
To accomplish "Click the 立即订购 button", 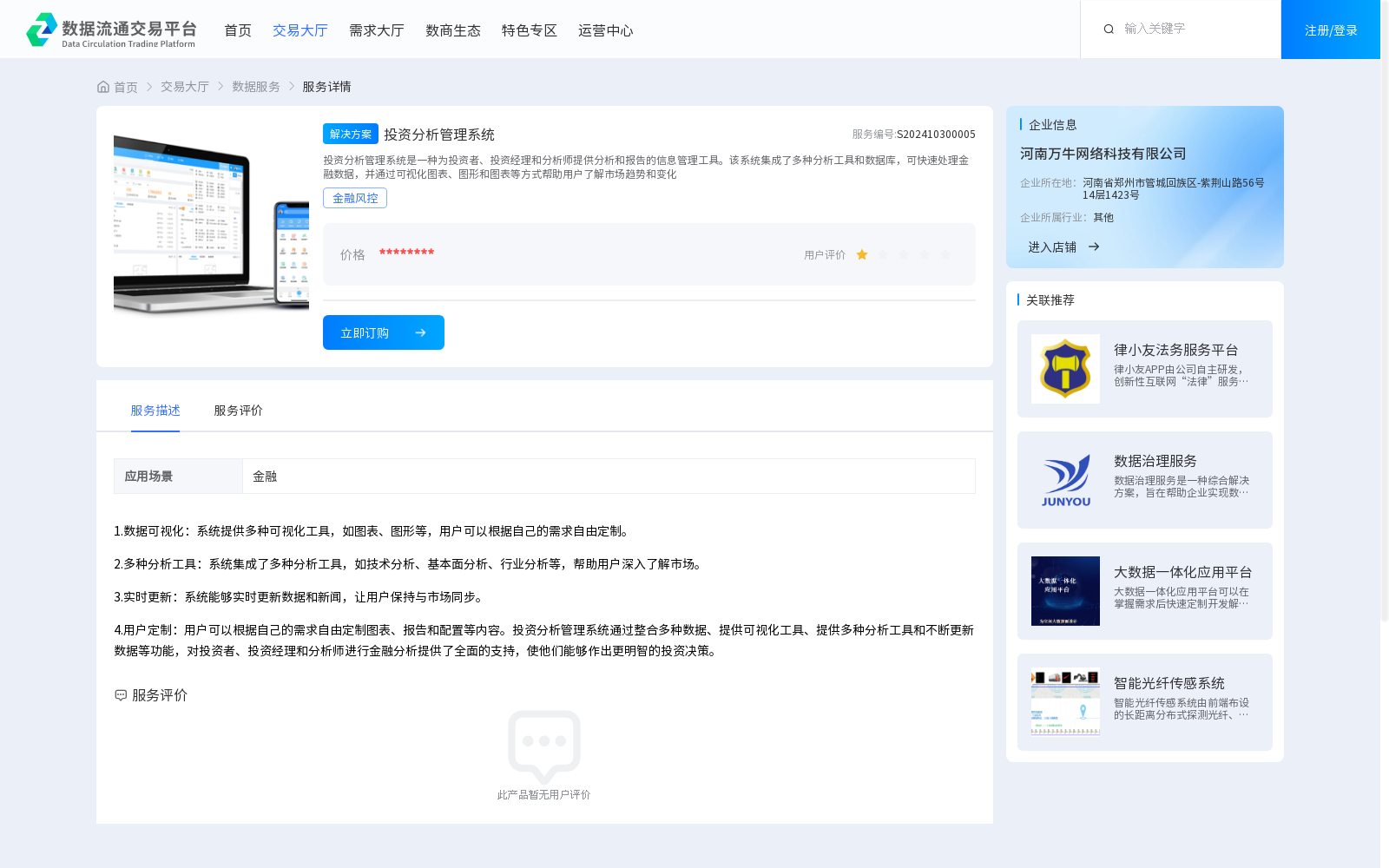I will (384, 332).
